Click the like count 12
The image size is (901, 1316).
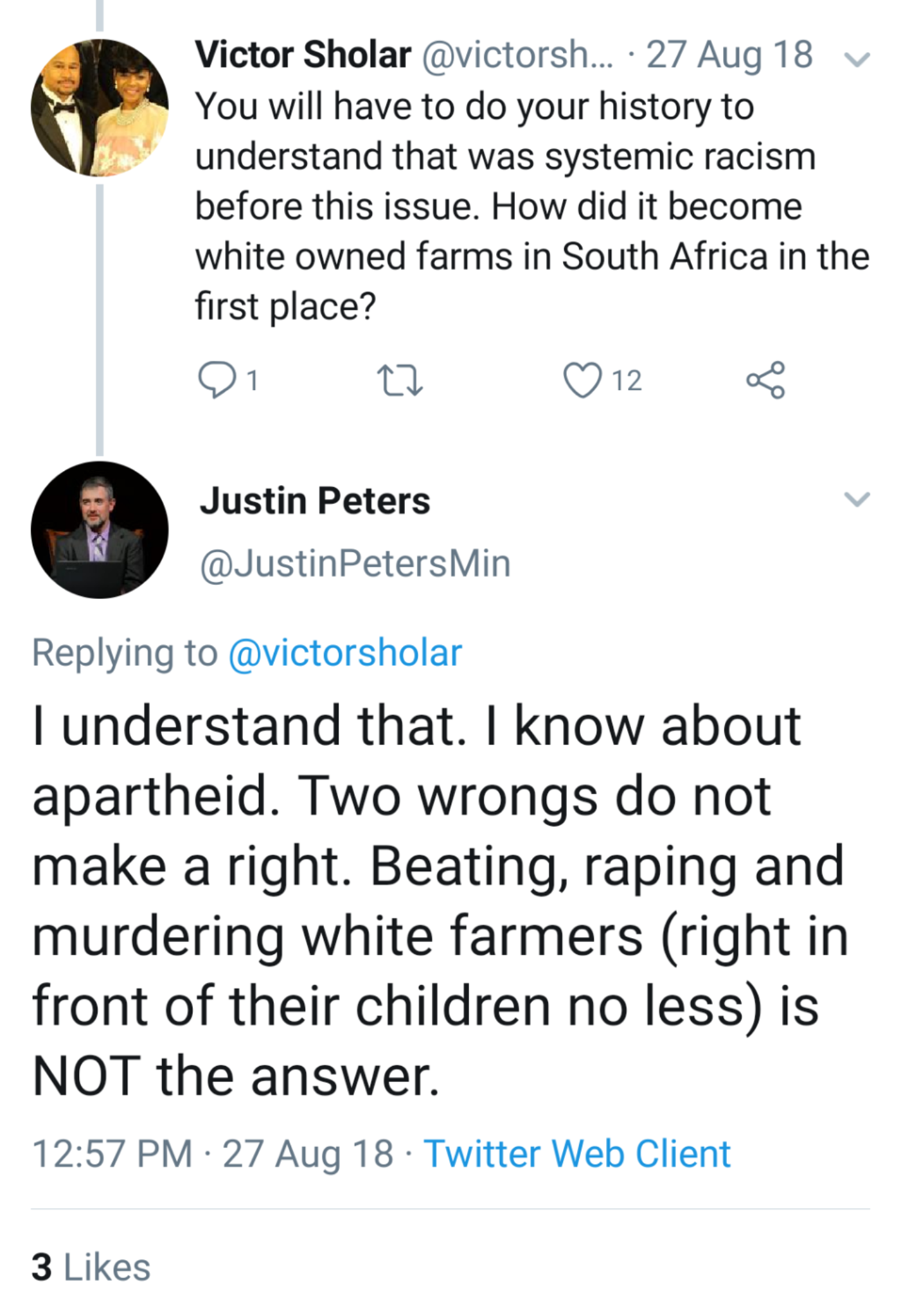click(627, 380)
